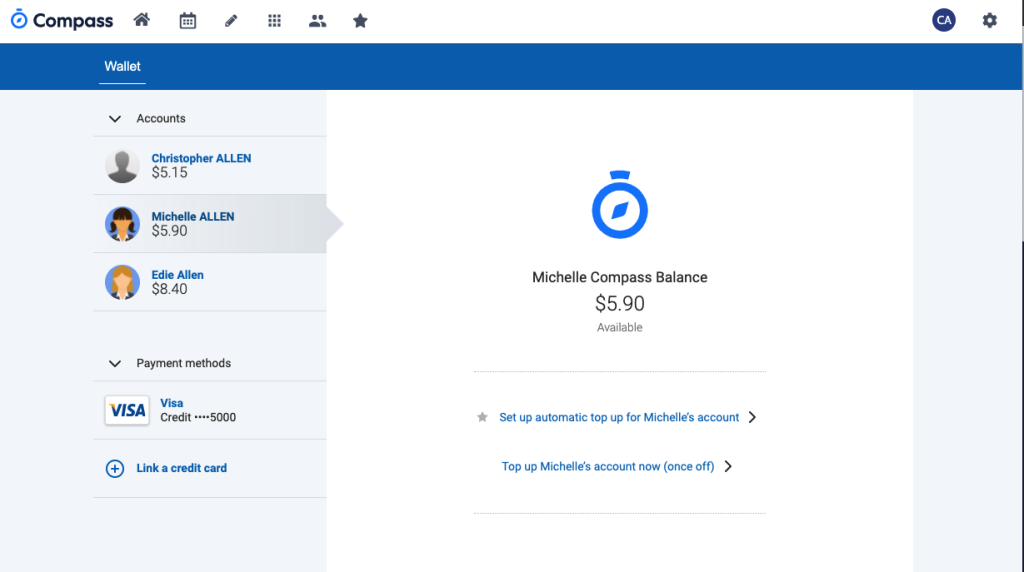Open the pencil learning tasks icon

click(x=231, y=21)
